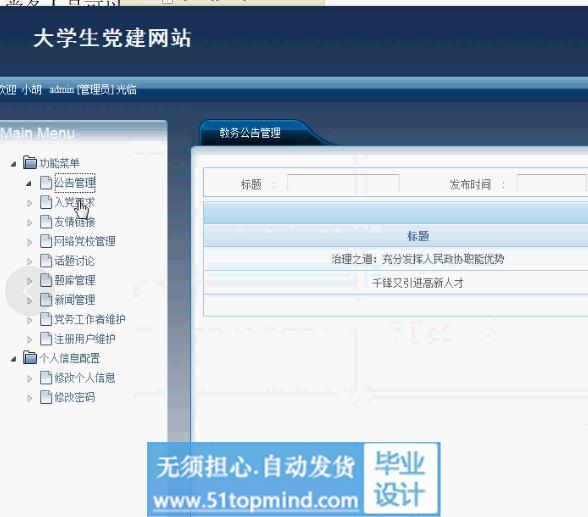Click the page icon beside 话题讨论
Viewport: 588px width, 517px height.
(46, 261)
